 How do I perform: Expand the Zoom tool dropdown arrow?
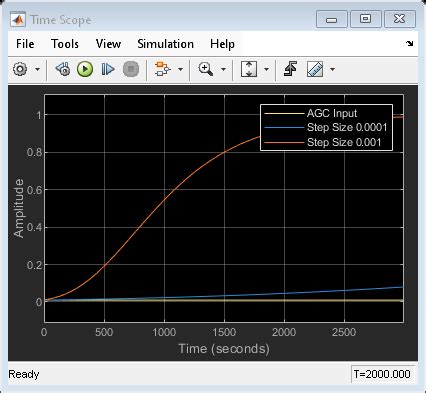pos(223,69)
